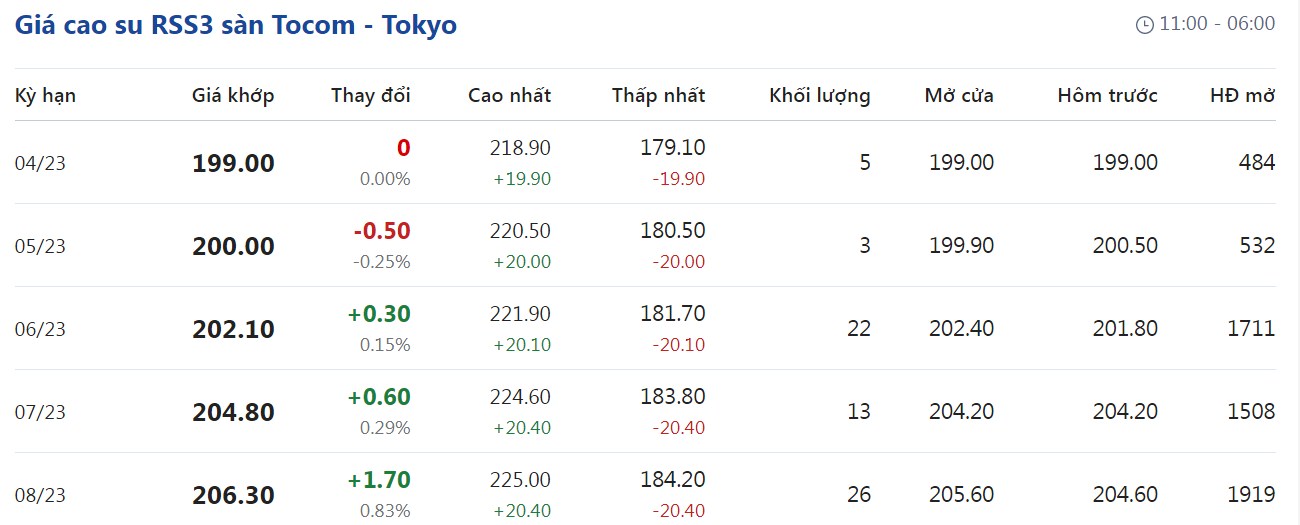Click the Khối lượng column header
This screenshot has width=1300, height=525.
point(819,96)
